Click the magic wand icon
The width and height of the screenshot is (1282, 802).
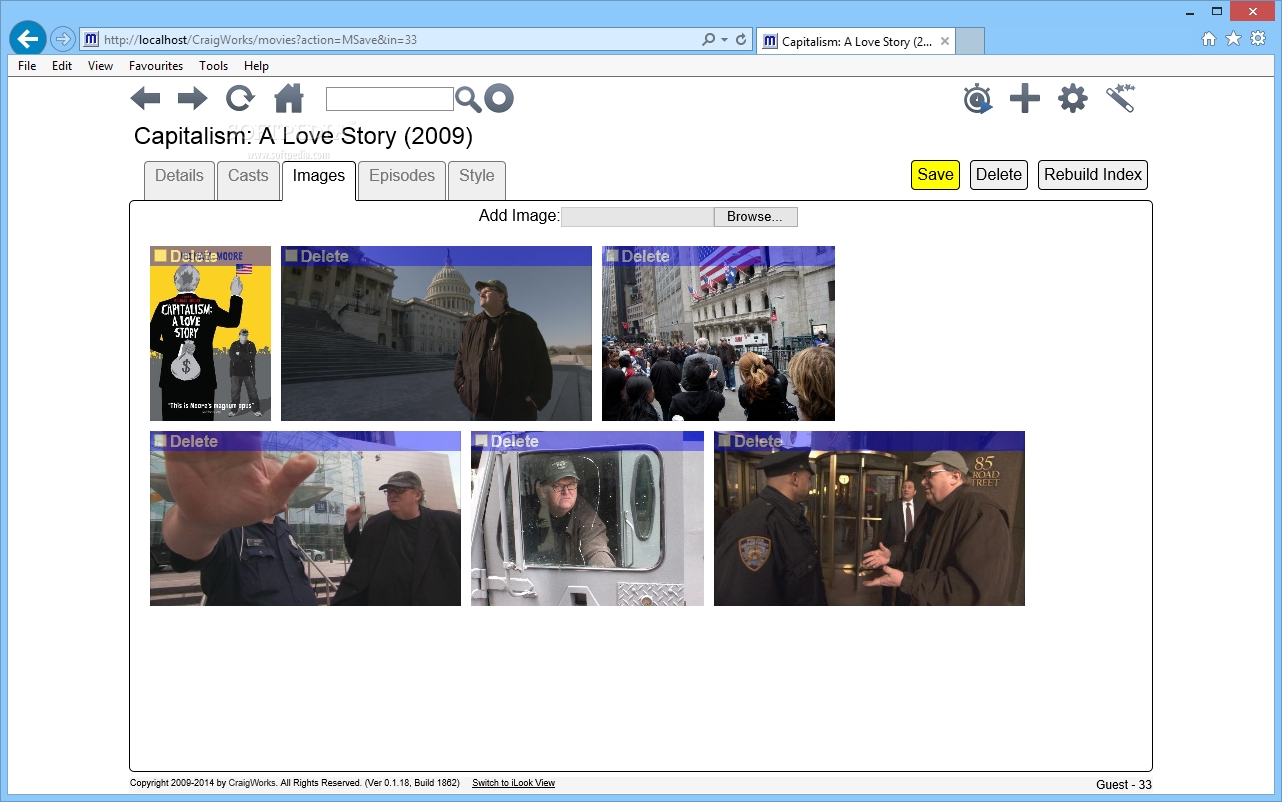tap(1120, 98)
